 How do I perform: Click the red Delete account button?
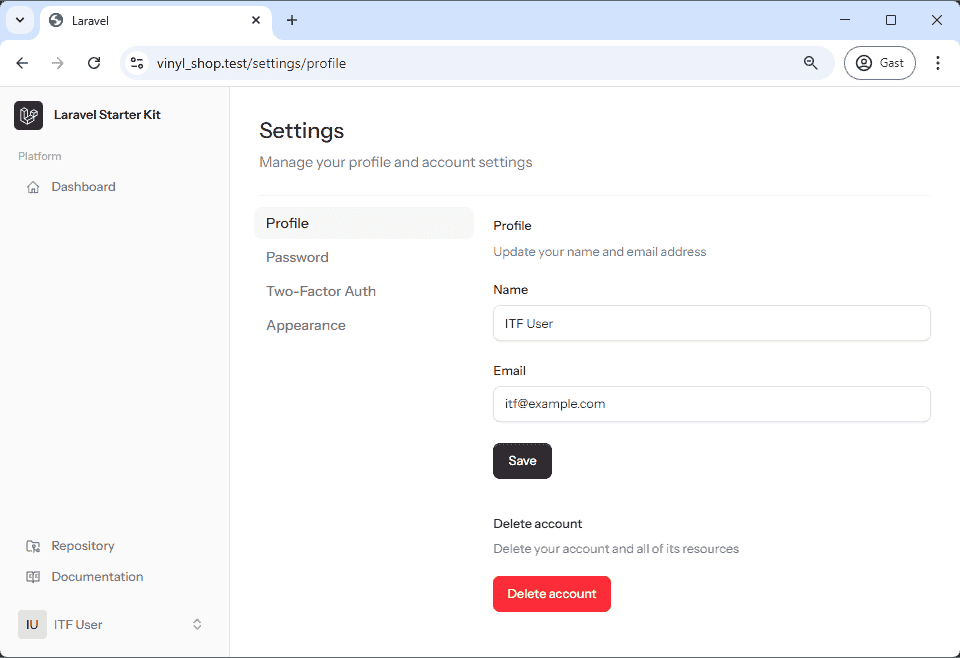pos(551,594)
